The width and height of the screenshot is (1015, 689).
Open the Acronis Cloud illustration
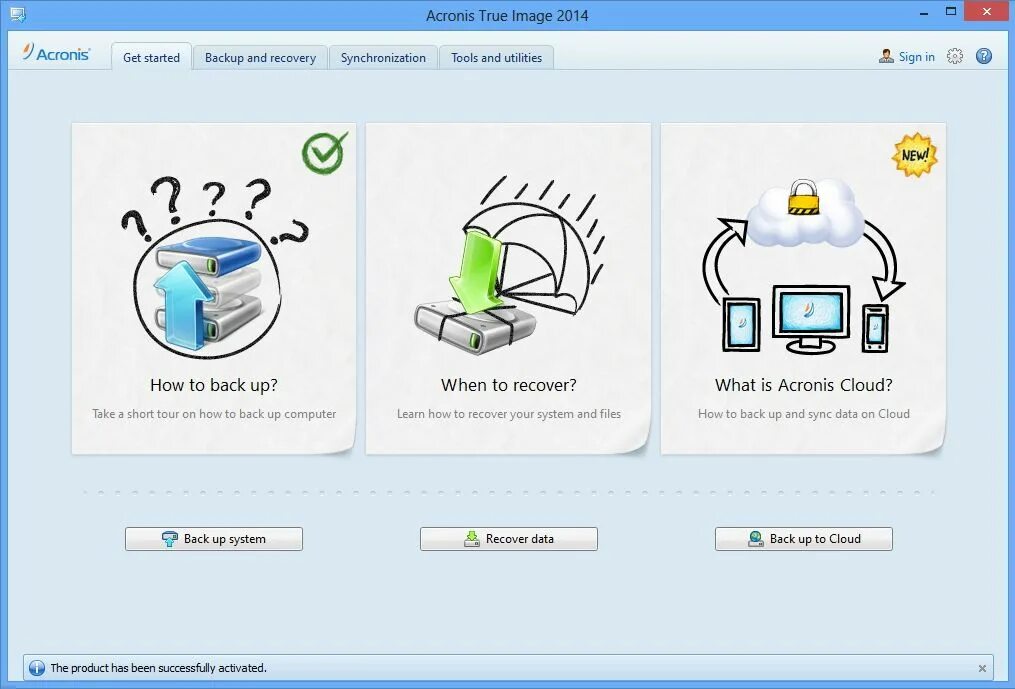[x=803, y=266]
